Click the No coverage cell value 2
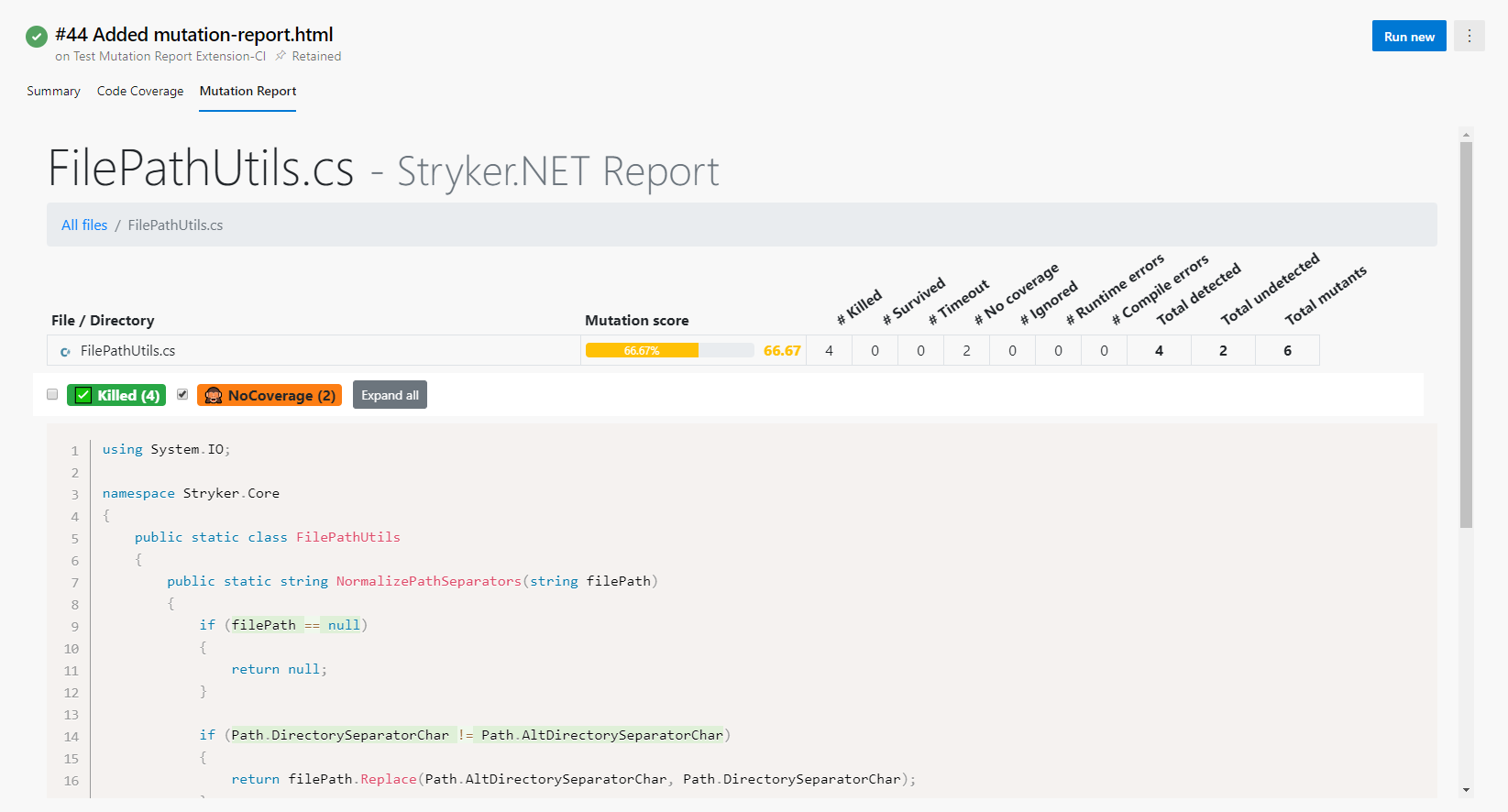The height and width of the screenshot is (812, 1508). (966, 350)
